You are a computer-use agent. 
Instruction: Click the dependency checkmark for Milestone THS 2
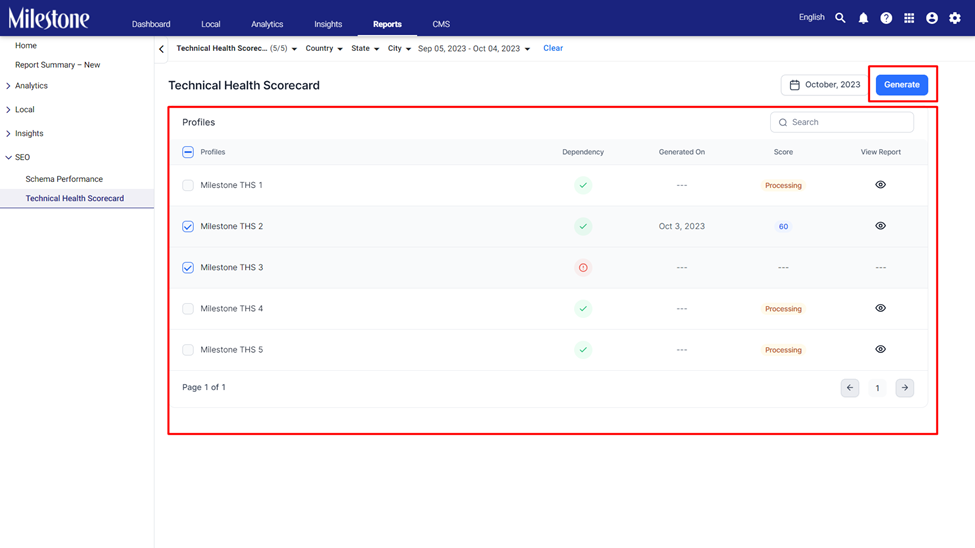(x=583, y=226)
